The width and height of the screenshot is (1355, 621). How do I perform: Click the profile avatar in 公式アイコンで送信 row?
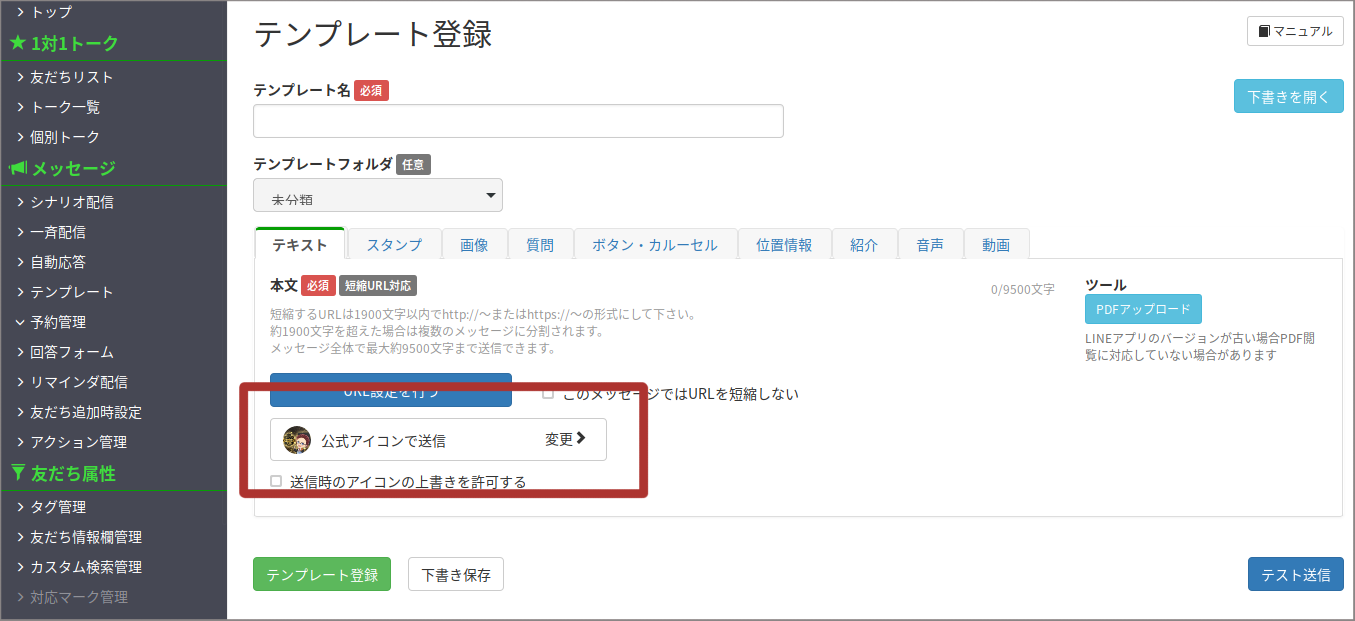297,440
